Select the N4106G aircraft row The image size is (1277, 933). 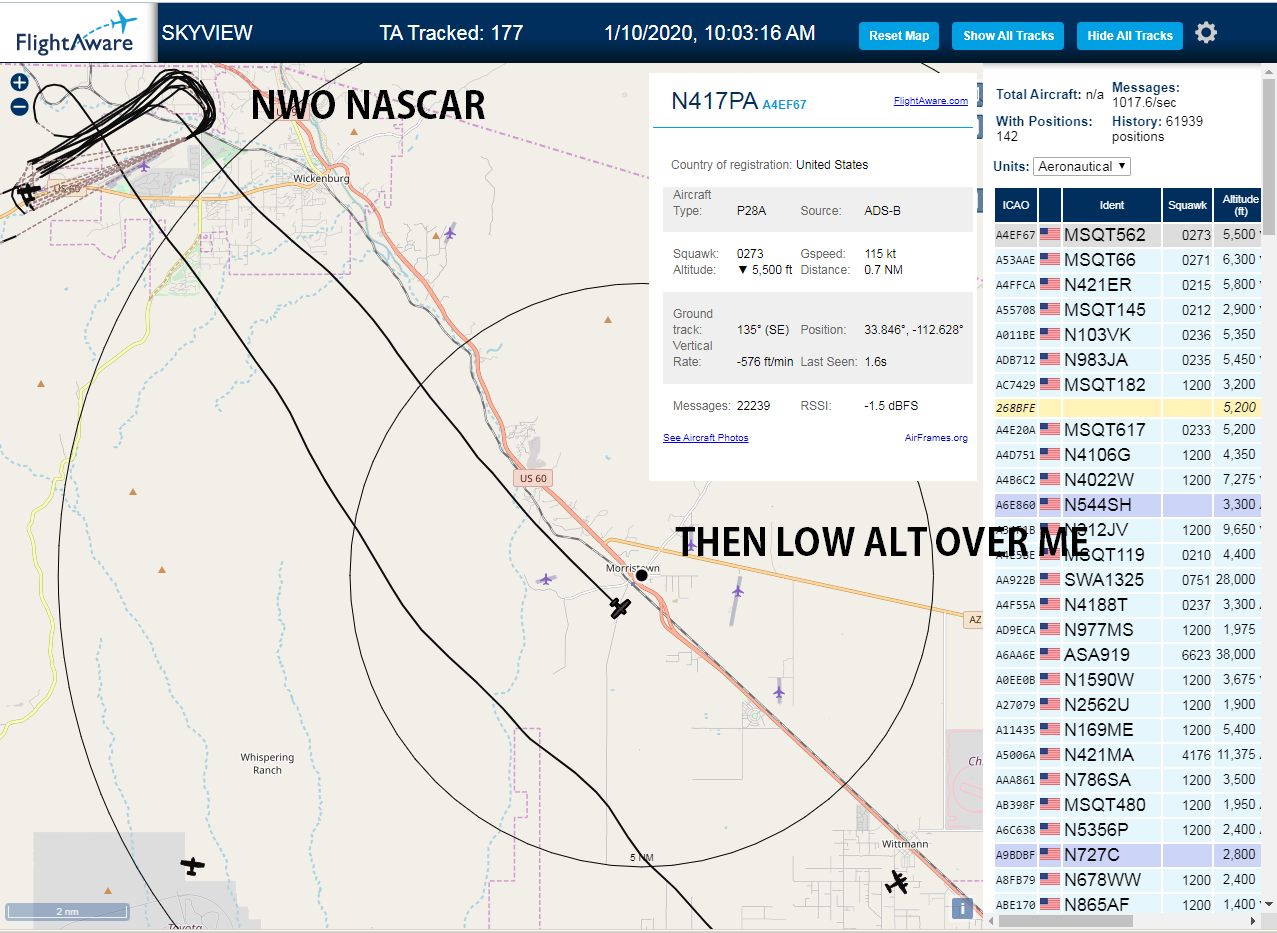(x=1128, y=455)
